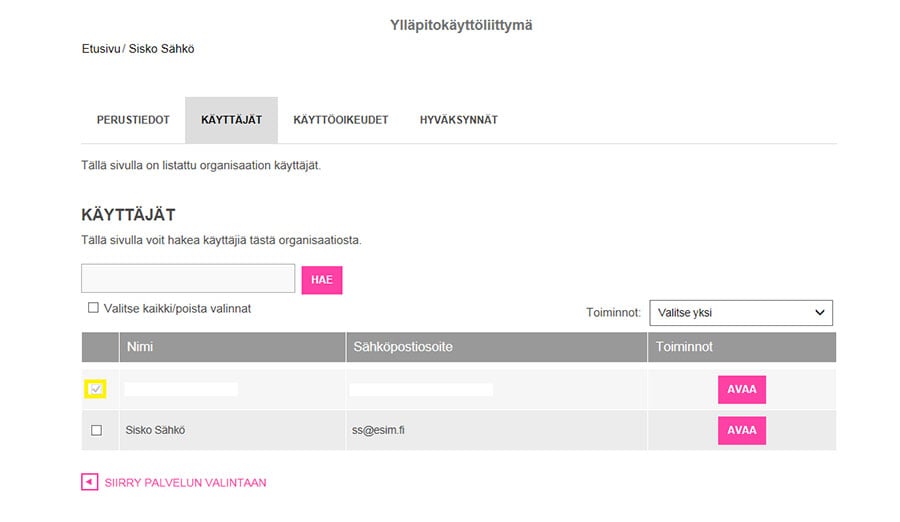The height and width of the screenshot is (522, 900).
Task: Focus the user search input field
Action: click(188, 279)
